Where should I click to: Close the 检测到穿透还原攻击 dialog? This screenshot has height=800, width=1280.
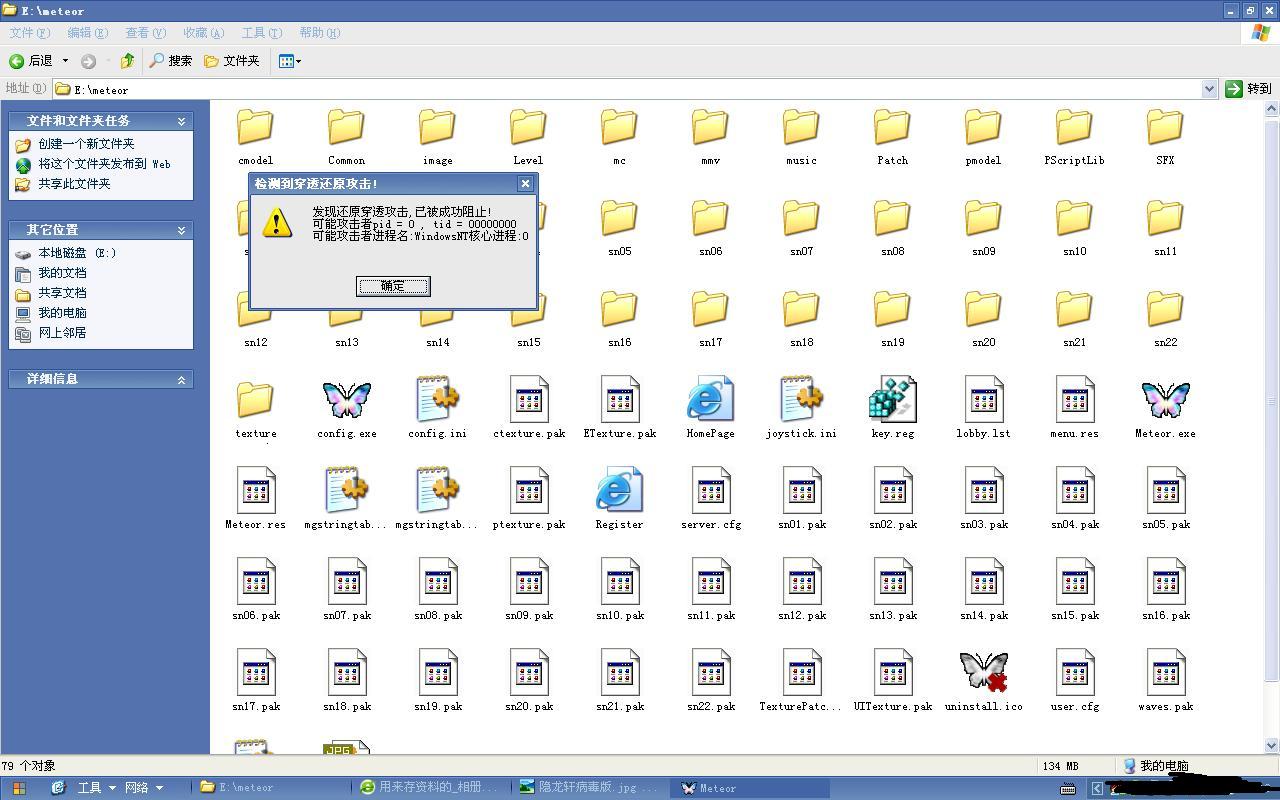[x=525, y=183]
